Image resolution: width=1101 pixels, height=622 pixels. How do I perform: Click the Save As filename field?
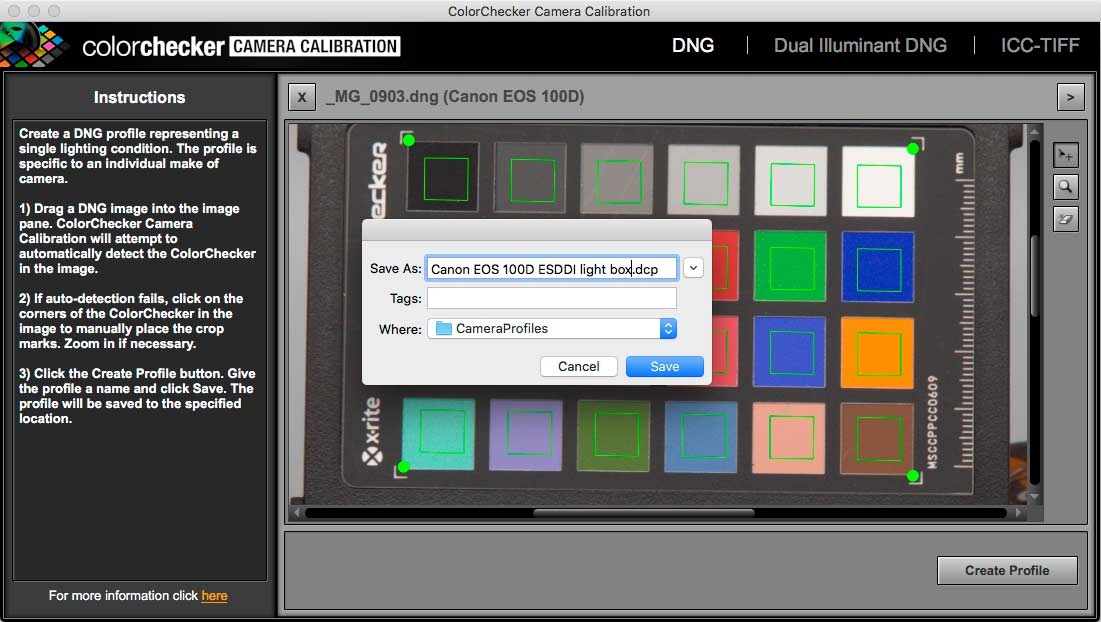click(552, 269)
